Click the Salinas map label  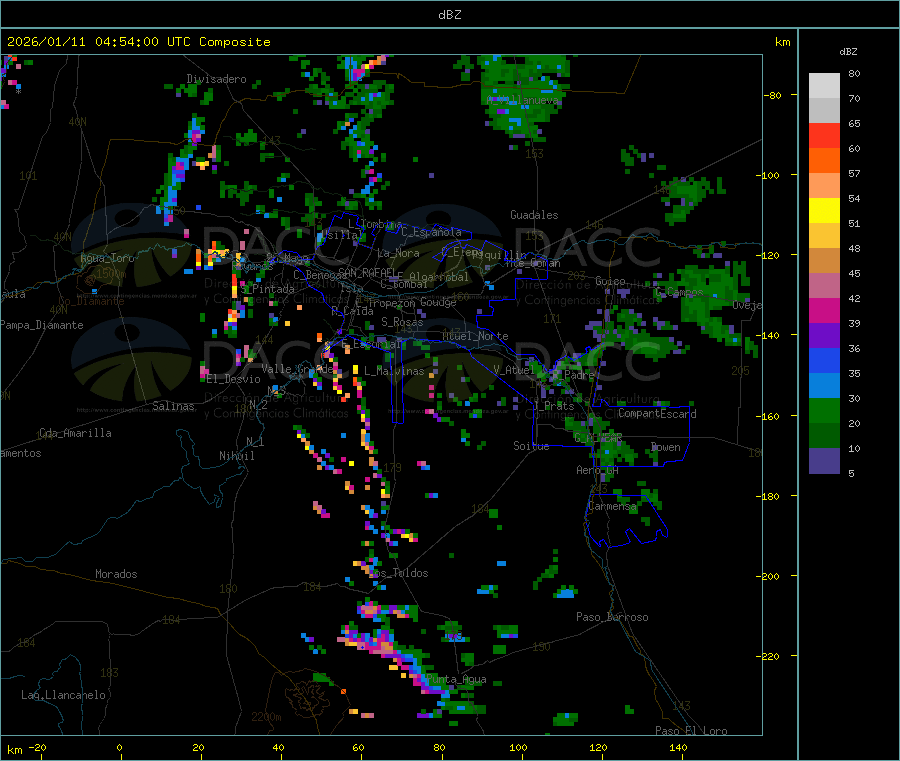173,406
